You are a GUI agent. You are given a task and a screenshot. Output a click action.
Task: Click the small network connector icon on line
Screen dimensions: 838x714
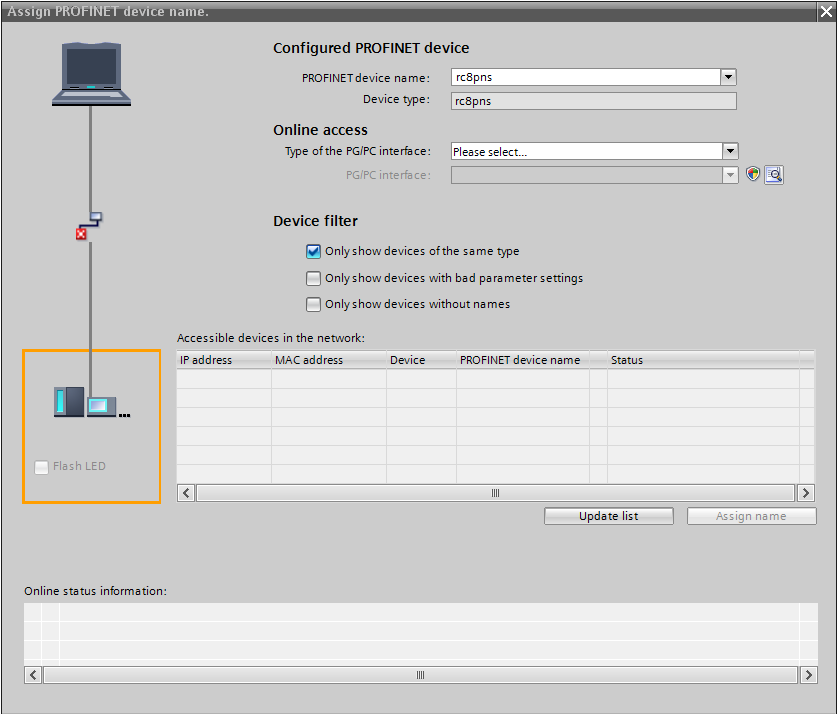[x=95, y=218]
